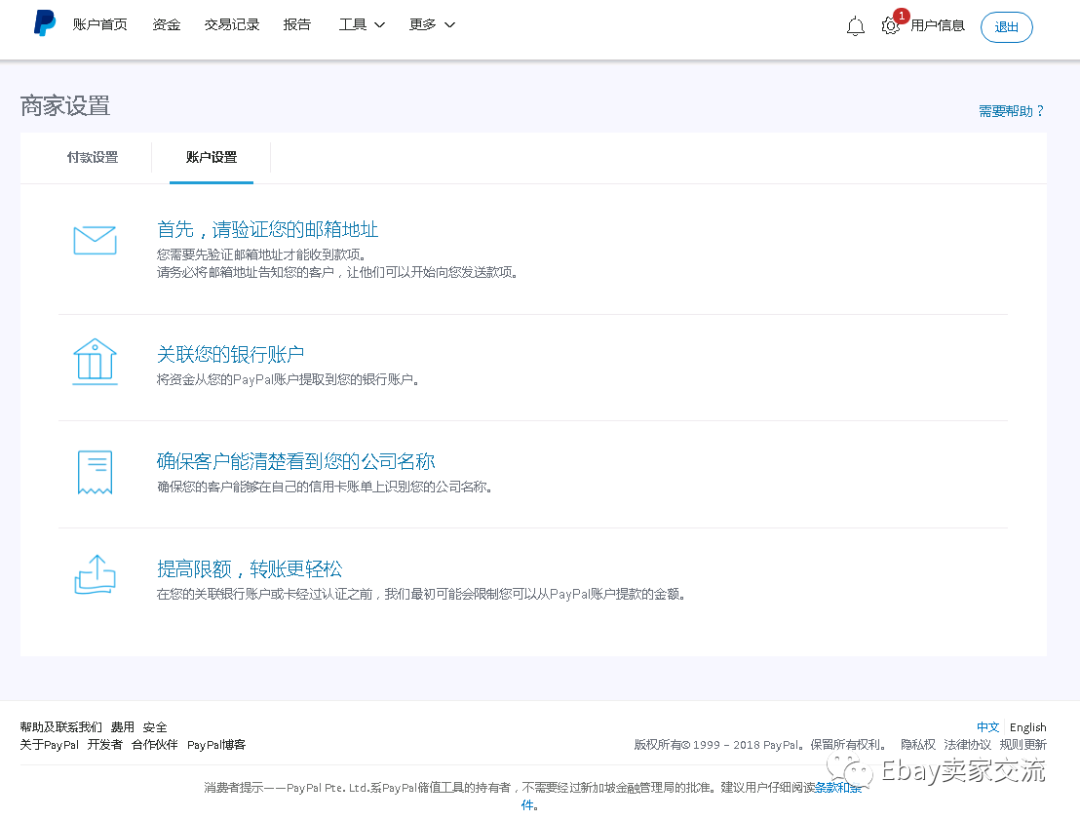Select 中文 language option
The width and height of the screenshot is (1080, 820).
(988, 727)
